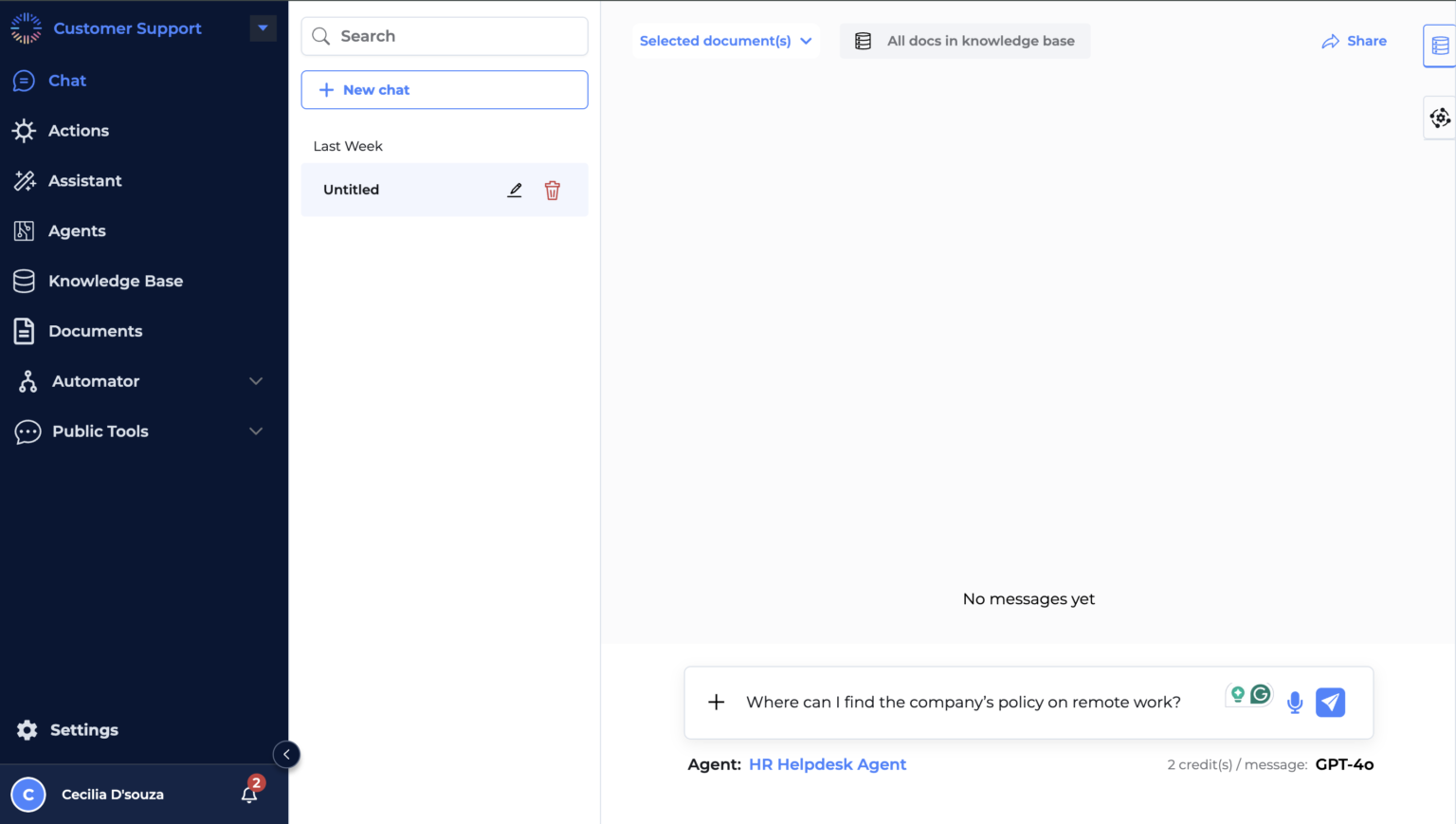Navigate to Documents
Screen dimensions: 1456x824
[x=95, y=332]
